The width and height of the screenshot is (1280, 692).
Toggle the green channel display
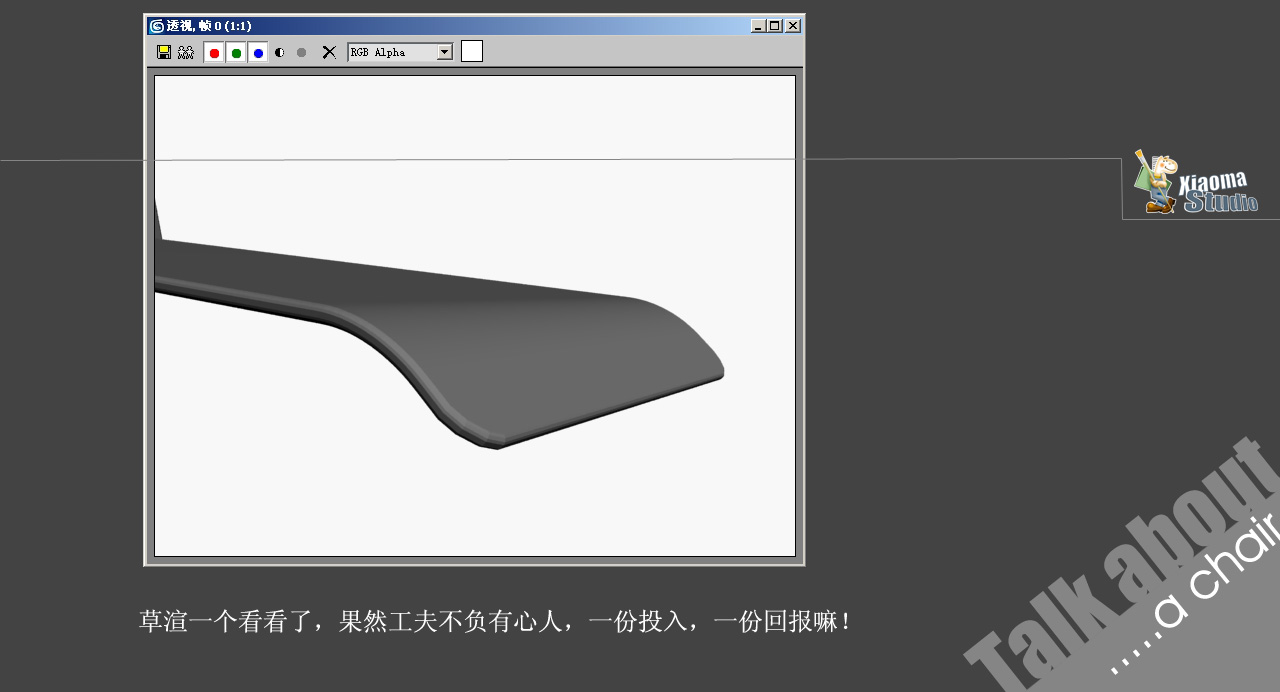tap(236, 53)
